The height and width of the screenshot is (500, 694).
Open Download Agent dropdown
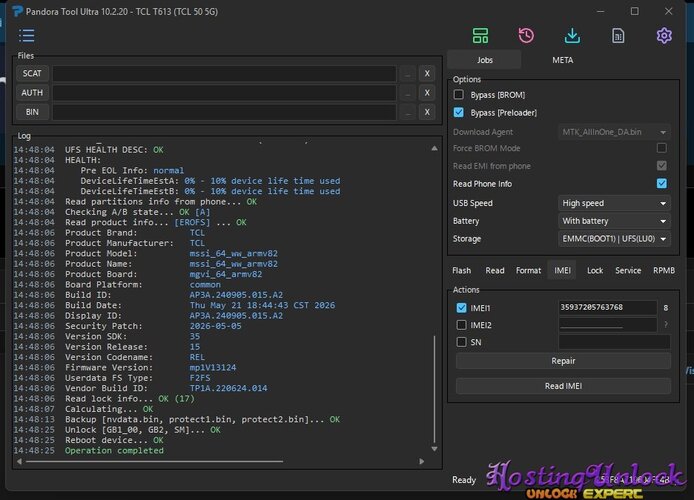pos(614,132)
